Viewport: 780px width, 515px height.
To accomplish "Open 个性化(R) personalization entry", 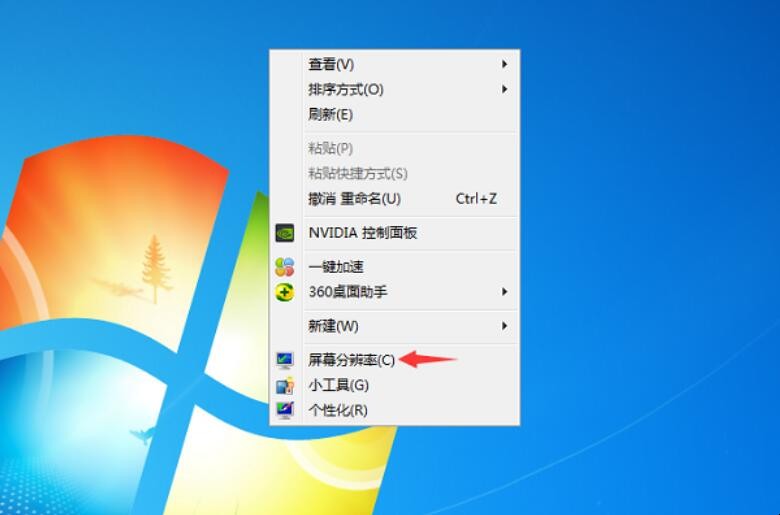I will [x=394, y=411].
